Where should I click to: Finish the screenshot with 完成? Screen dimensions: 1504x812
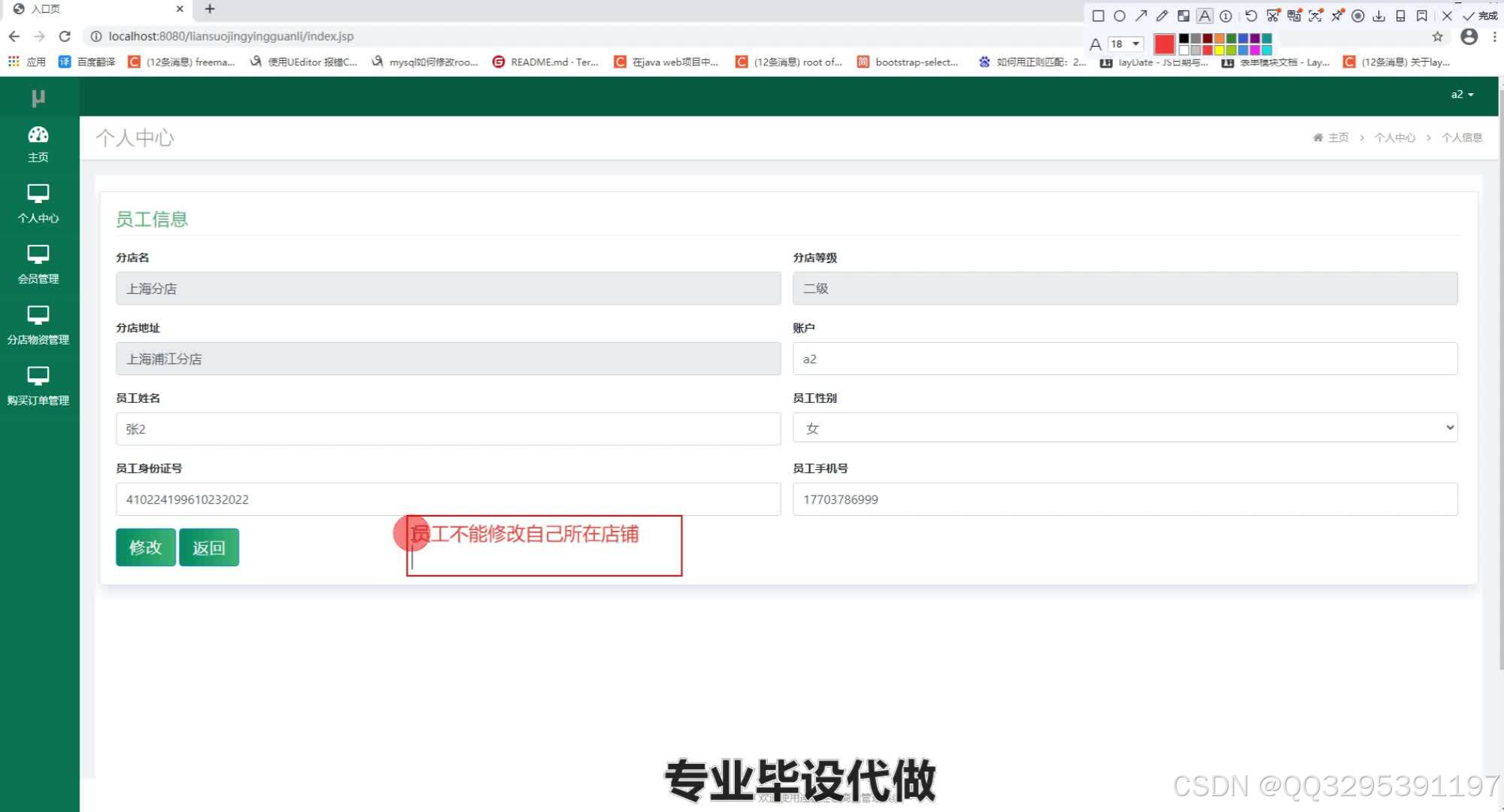coord(1480,16)
